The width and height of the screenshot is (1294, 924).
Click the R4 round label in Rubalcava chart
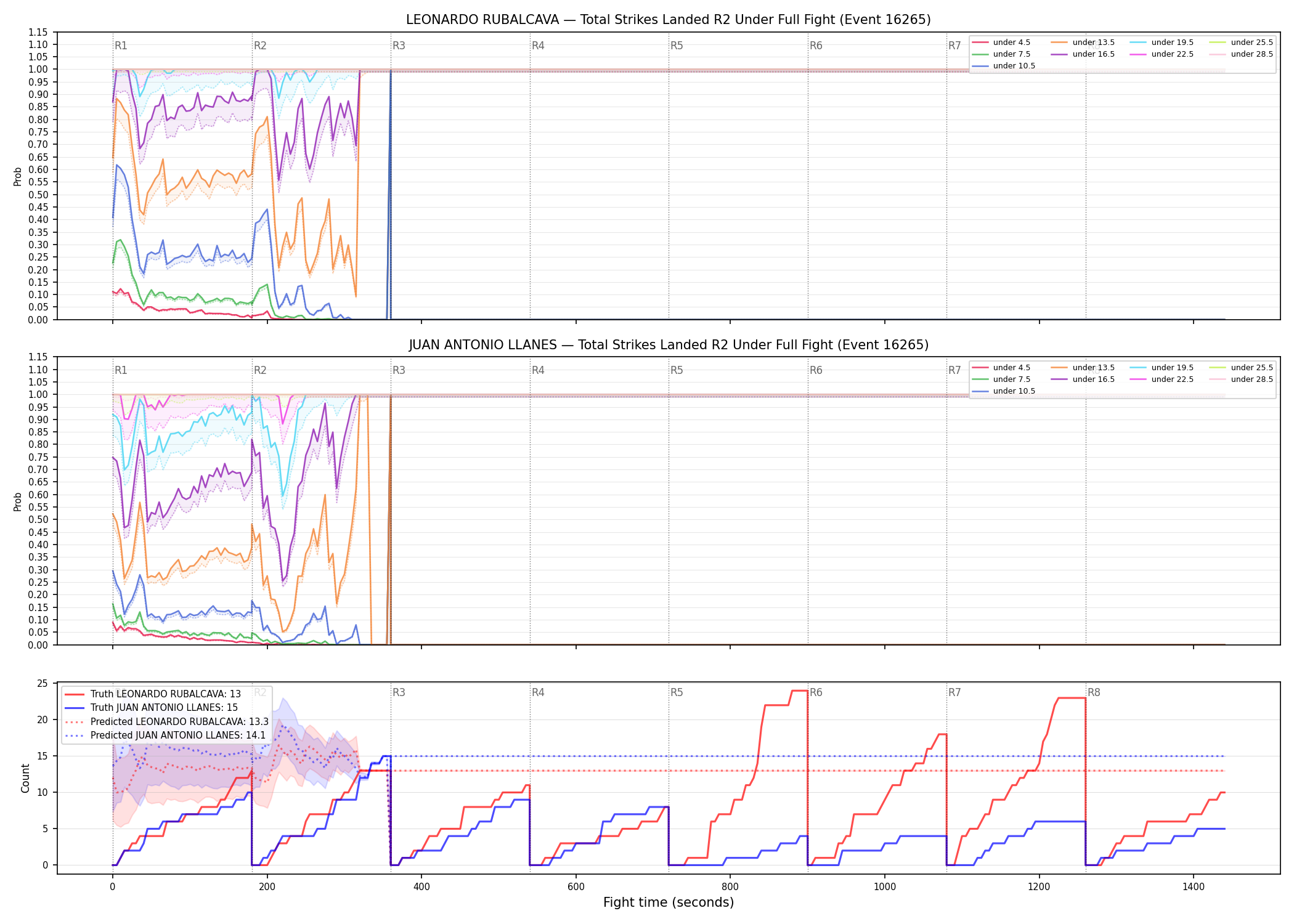pyautogui.click(x=538, y=46)
